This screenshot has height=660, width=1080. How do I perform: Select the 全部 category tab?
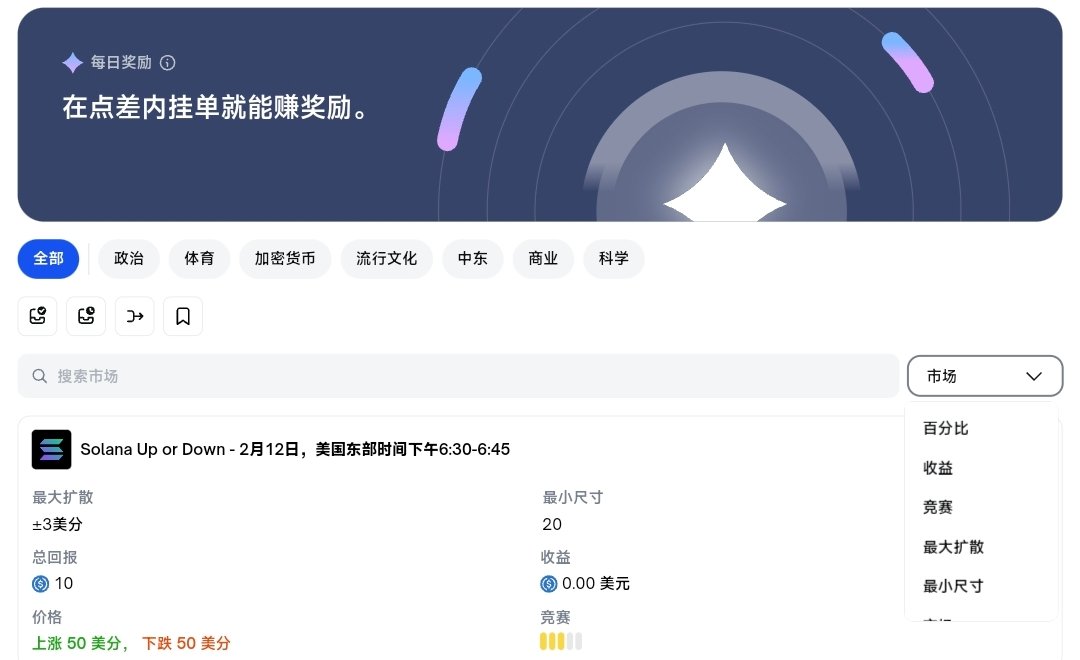pyautogui.click(x=48, y=259)
